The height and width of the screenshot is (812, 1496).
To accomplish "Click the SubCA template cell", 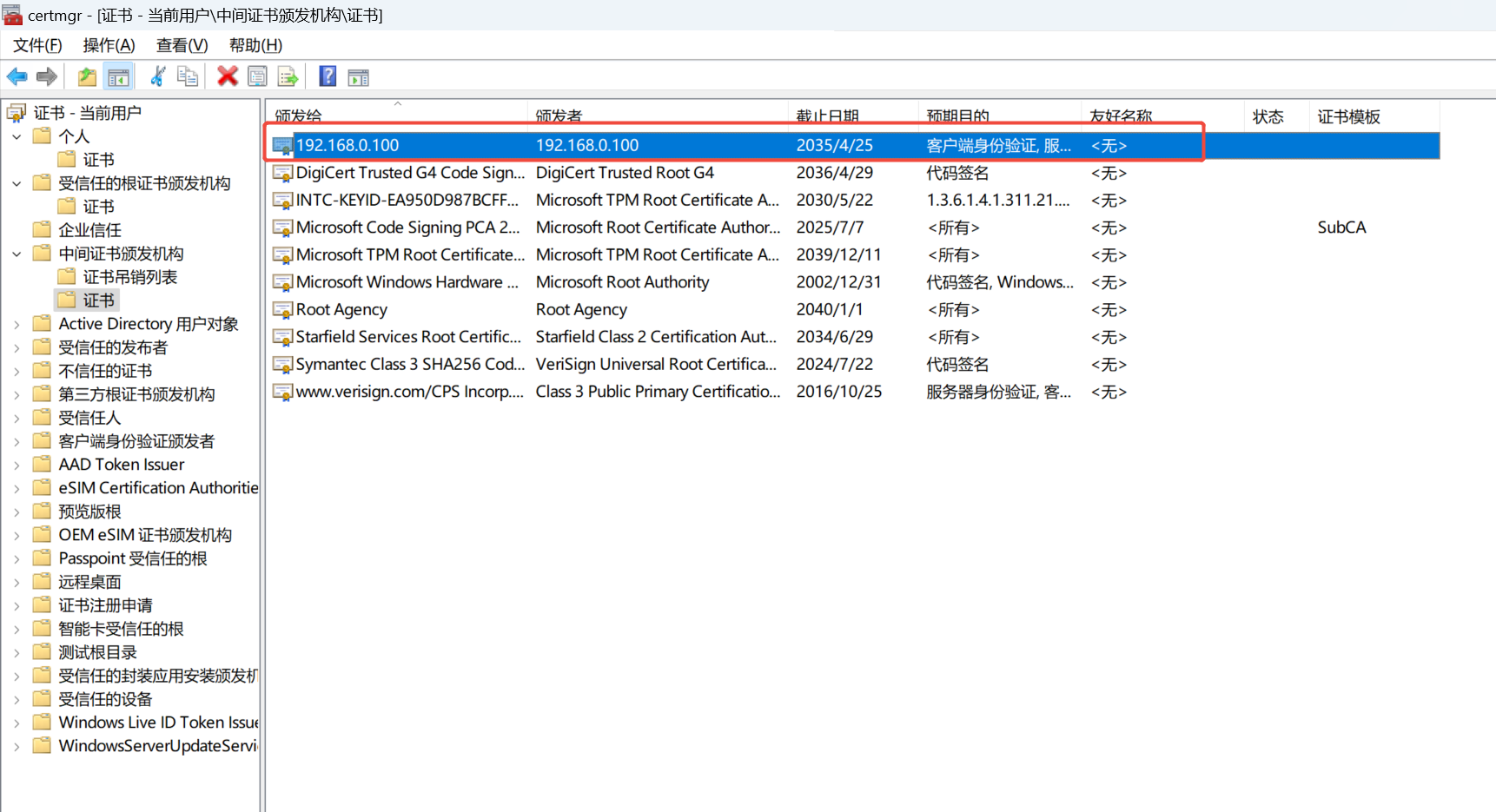I will pos(1341,228).
